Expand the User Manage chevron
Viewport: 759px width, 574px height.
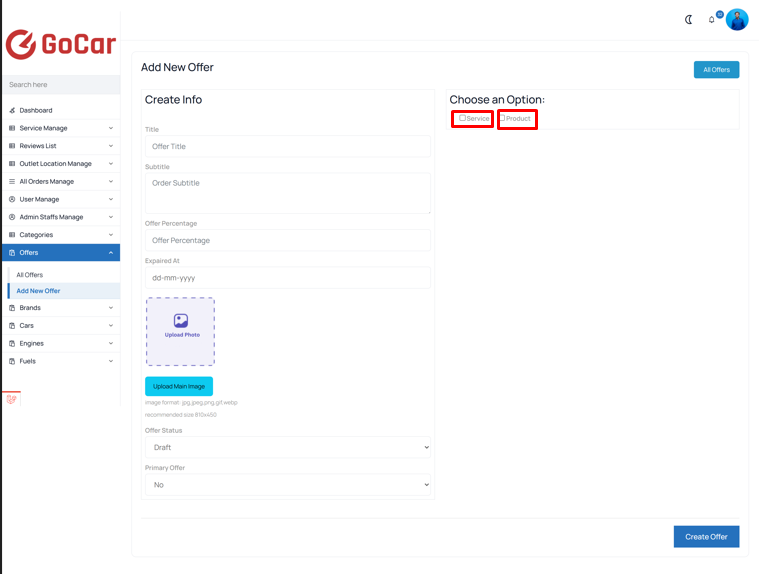pos(111,199)
